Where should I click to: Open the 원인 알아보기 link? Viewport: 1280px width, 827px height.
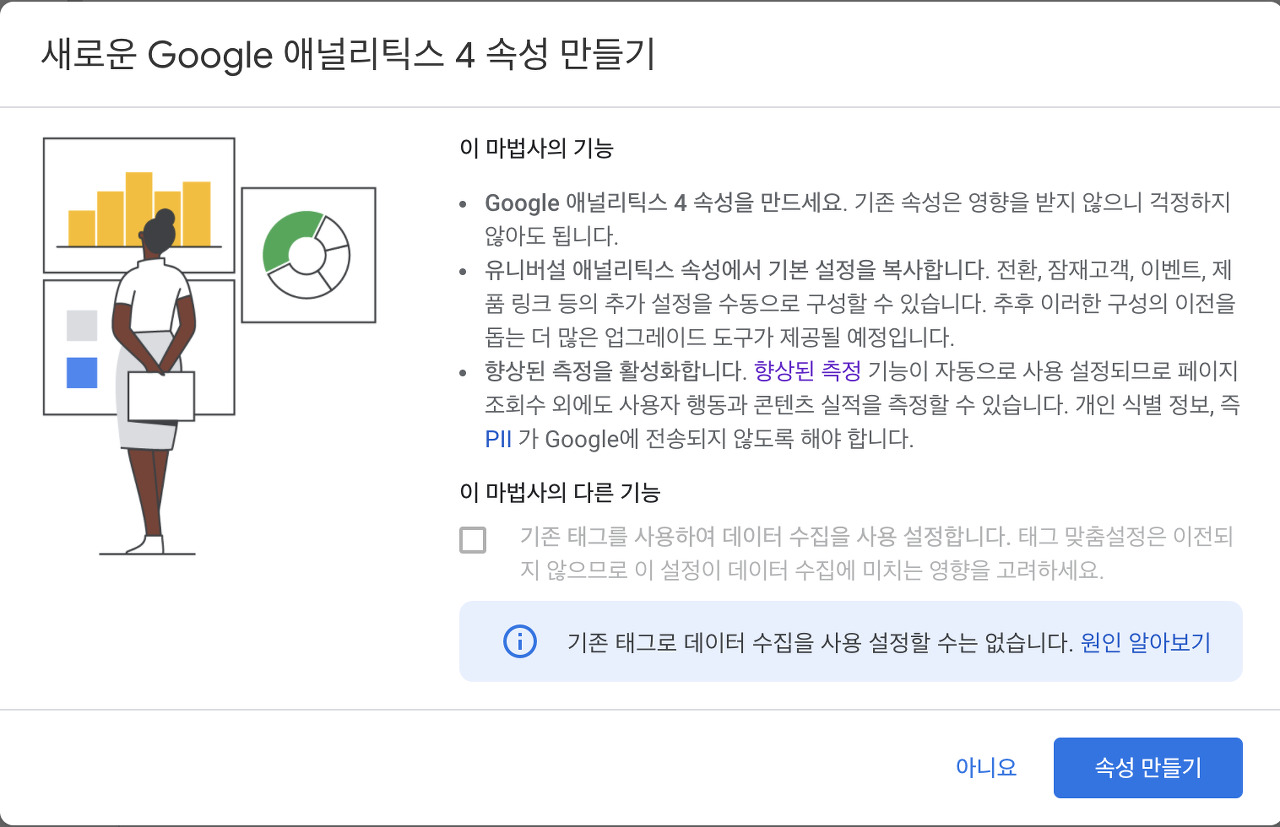click(1145, 642)
